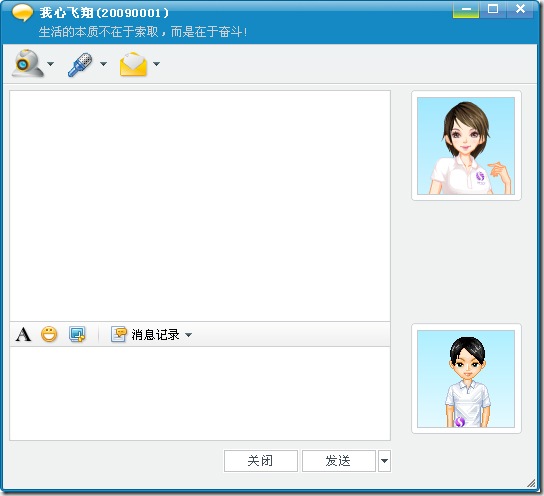The height and width of the screenshot is (496, 544).
Task: Click the contact's female avatar picture
Action: 466,146
